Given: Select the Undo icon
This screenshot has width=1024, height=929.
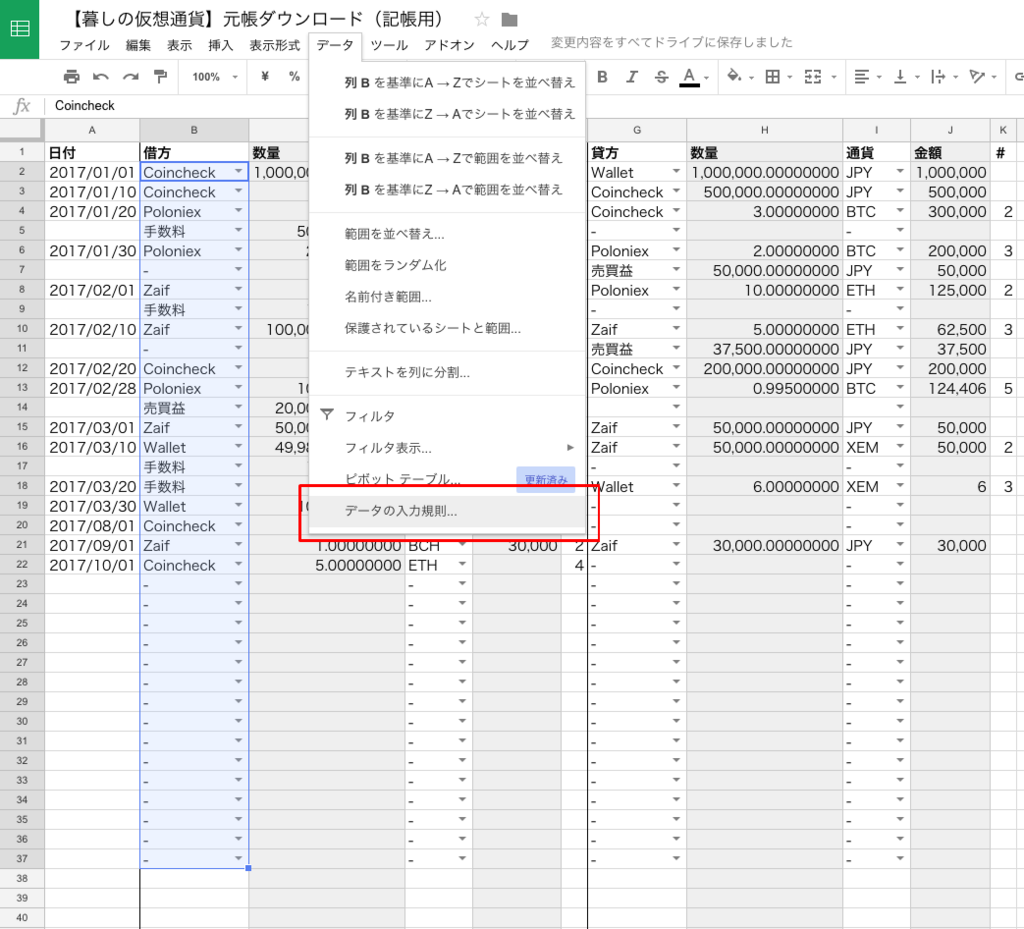Looking at the screenshot, I should click(100, 76).
